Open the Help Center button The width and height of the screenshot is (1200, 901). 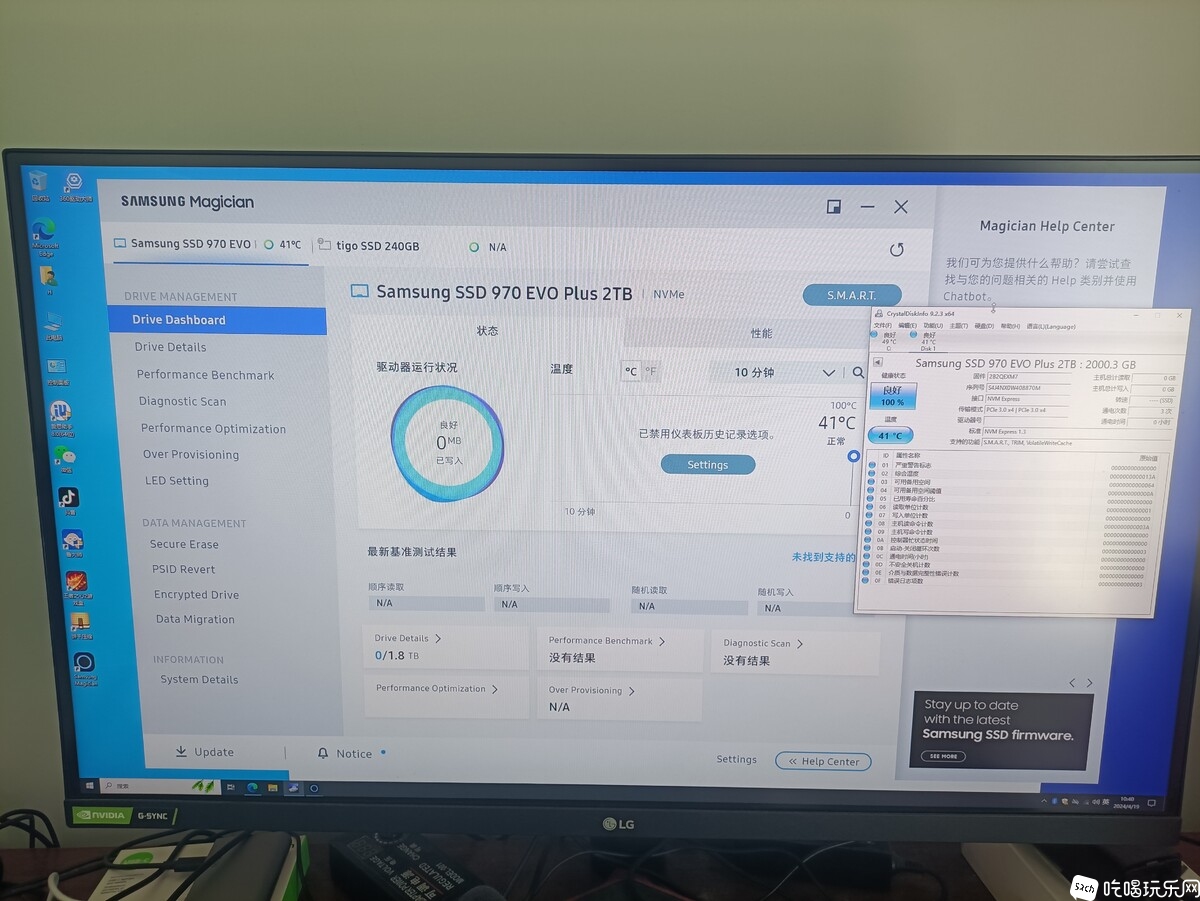tap(823, 761)
